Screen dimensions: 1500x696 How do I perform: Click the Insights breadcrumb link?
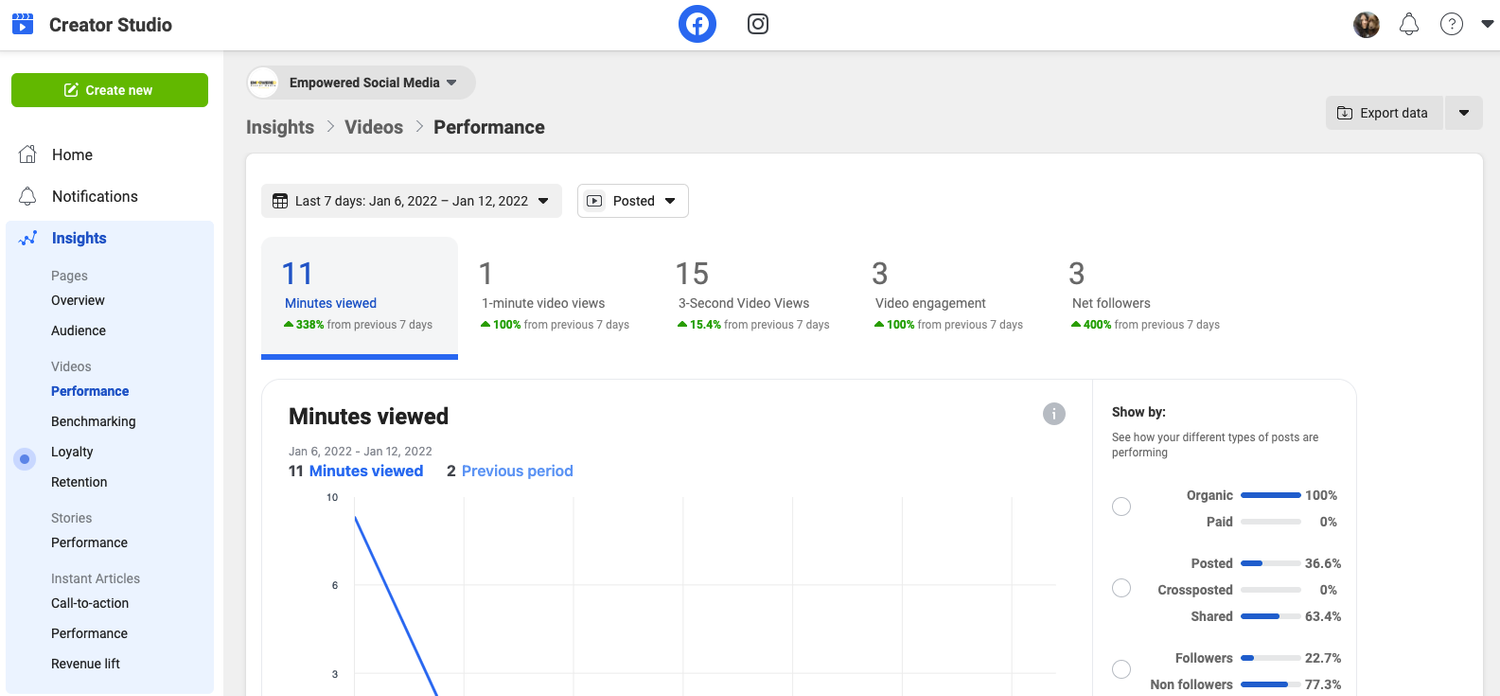(x=280, y=127)
